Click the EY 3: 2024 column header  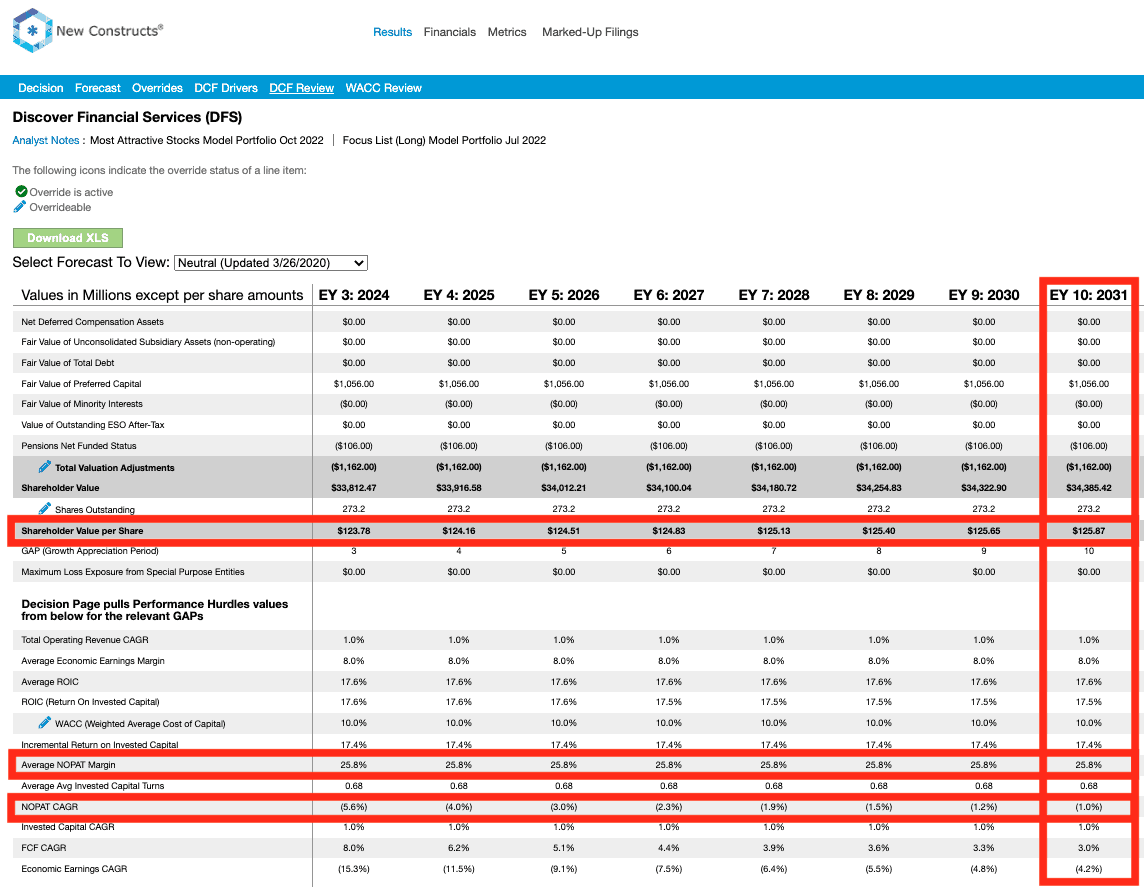[354, 295]
